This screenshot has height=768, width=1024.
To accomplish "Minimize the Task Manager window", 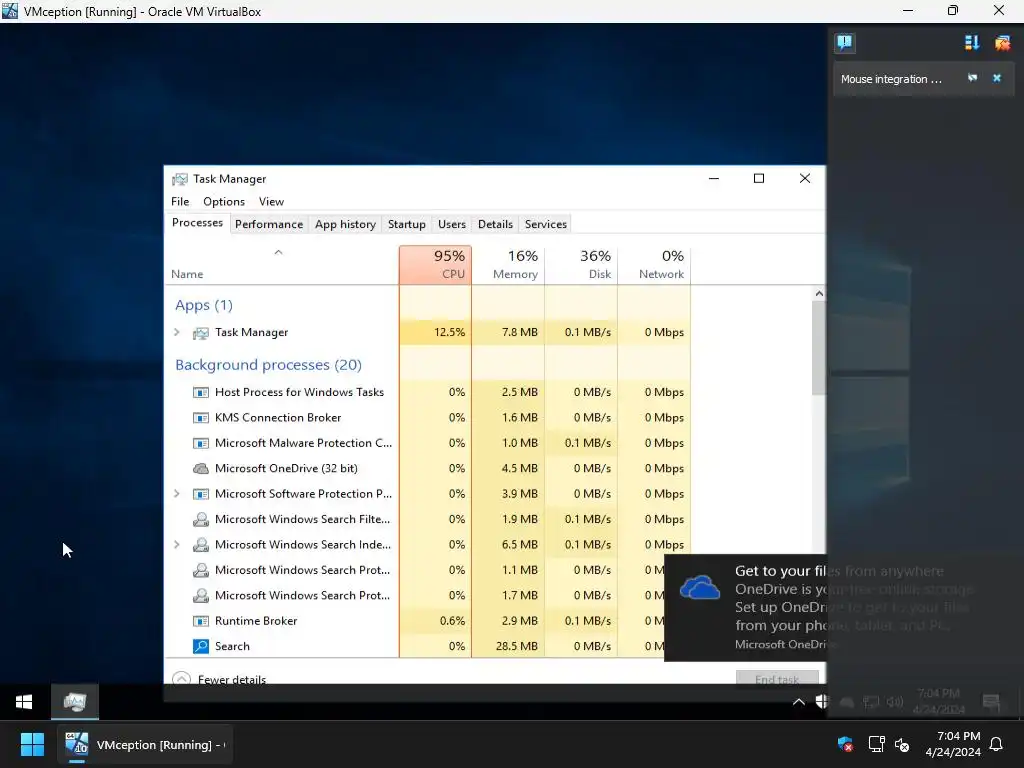I will 714,178.
